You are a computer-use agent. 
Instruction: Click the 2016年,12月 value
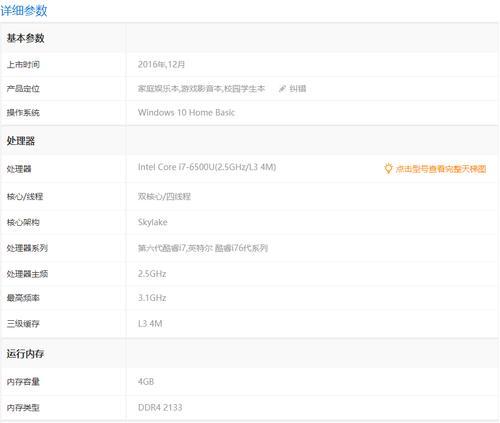pos(161,64)
